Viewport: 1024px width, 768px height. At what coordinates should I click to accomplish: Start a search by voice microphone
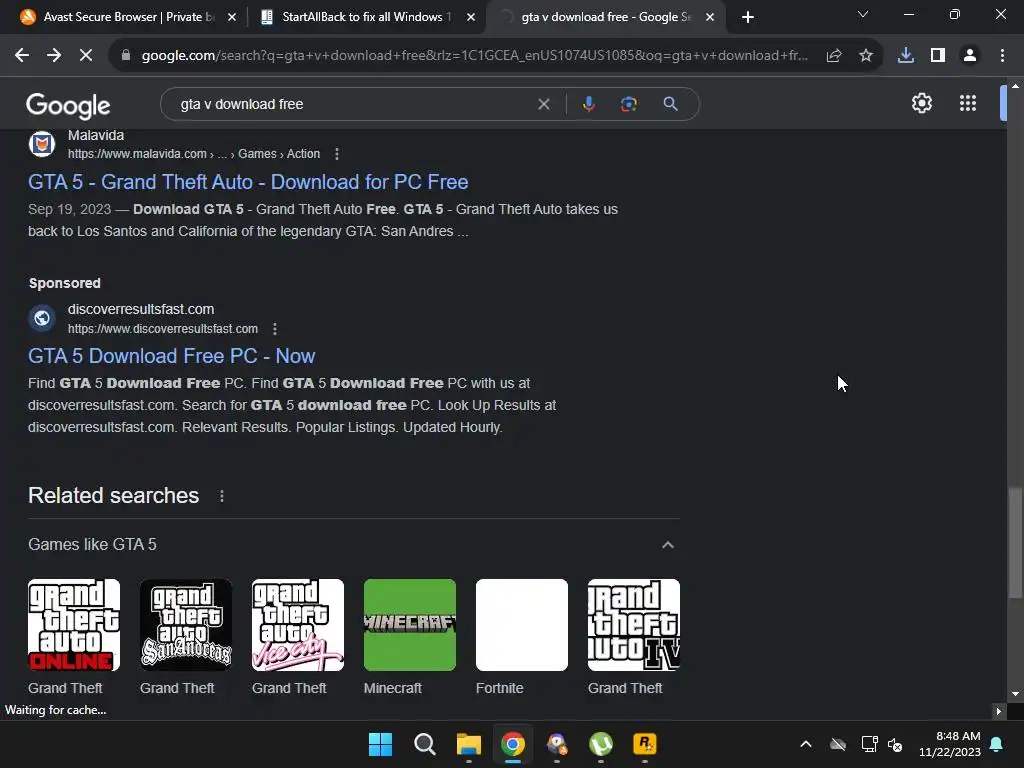tap(588, 104)
